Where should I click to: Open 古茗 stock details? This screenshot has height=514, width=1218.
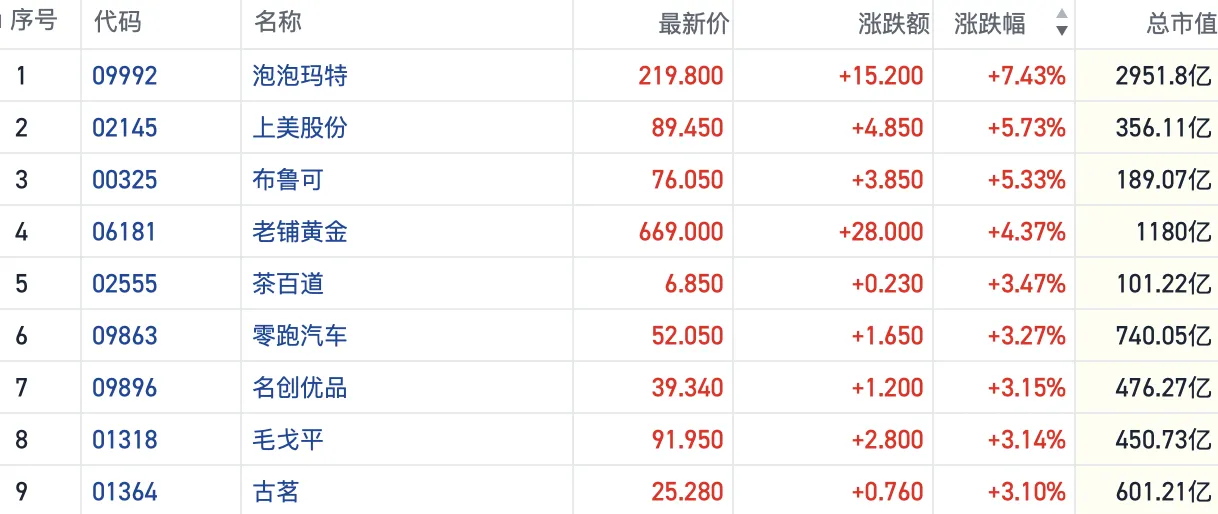tap(276, 492)
